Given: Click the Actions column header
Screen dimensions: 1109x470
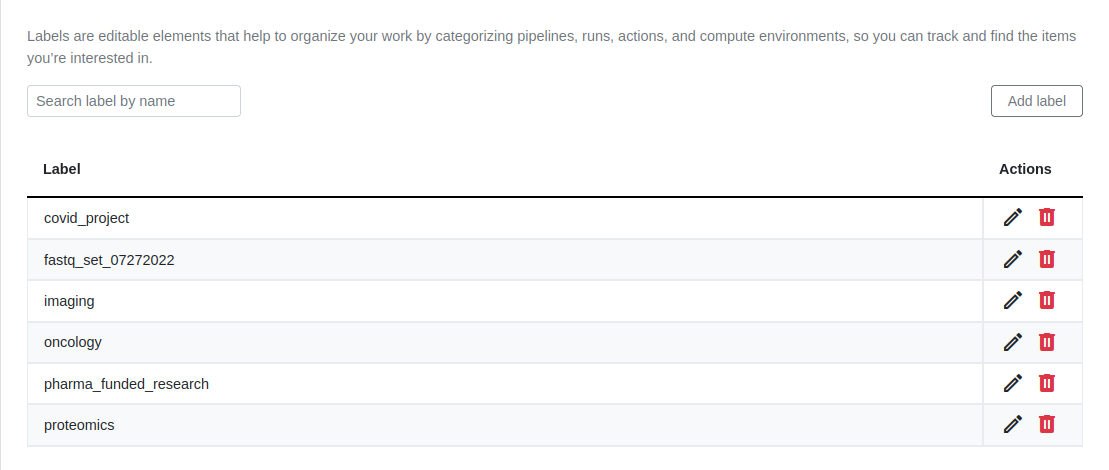Looking at the screenshot, I should pos(1025,169).
